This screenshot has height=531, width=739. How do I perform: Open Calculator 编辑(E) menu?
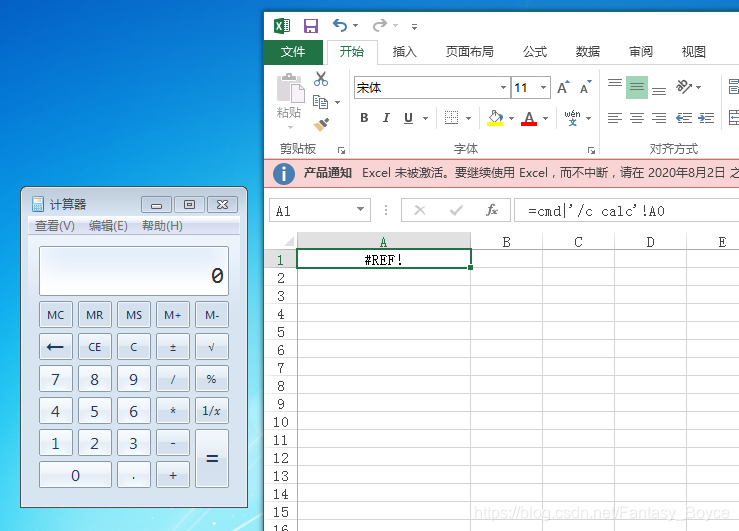click(108, 226)
